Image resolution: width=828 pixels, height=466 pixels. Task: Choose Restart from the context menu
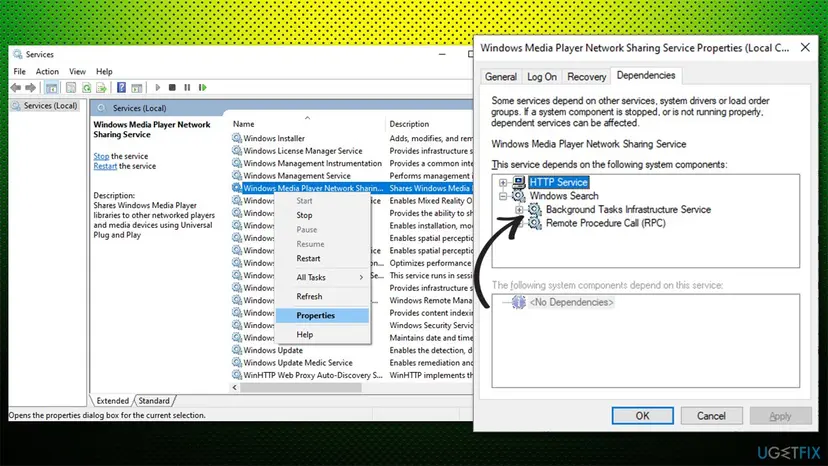coord(322,258)
